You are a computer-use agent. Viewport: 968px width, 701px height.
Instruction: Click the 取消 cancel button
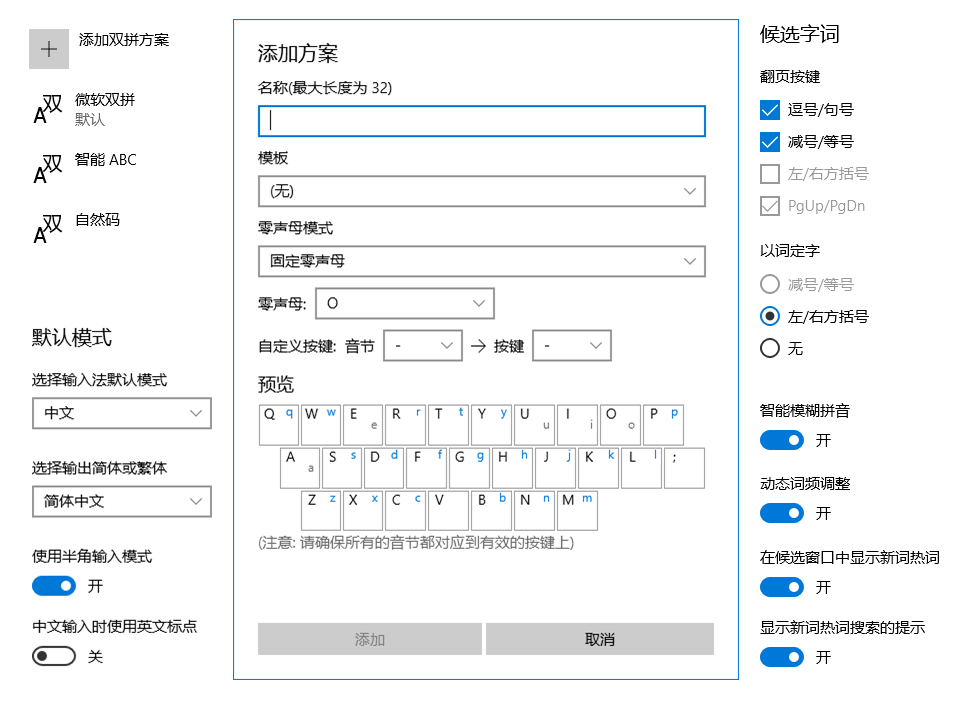[x=599, y=639]
